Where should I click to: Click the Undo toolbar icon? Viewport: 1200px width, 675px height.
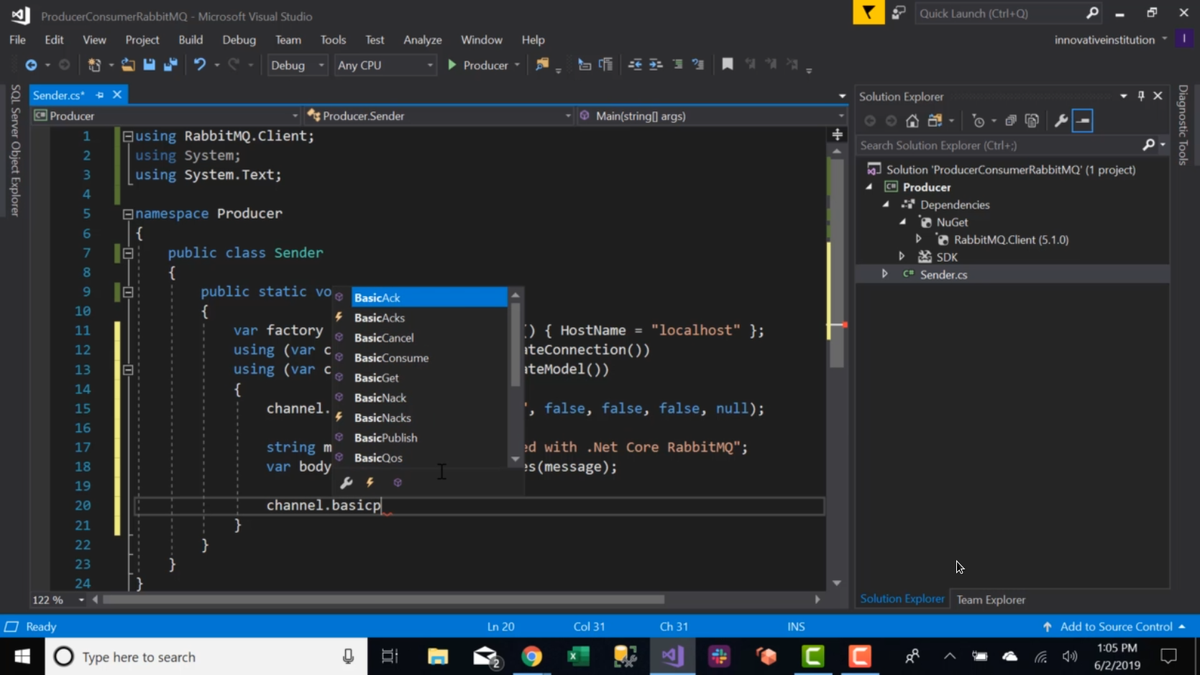[200, 65]
